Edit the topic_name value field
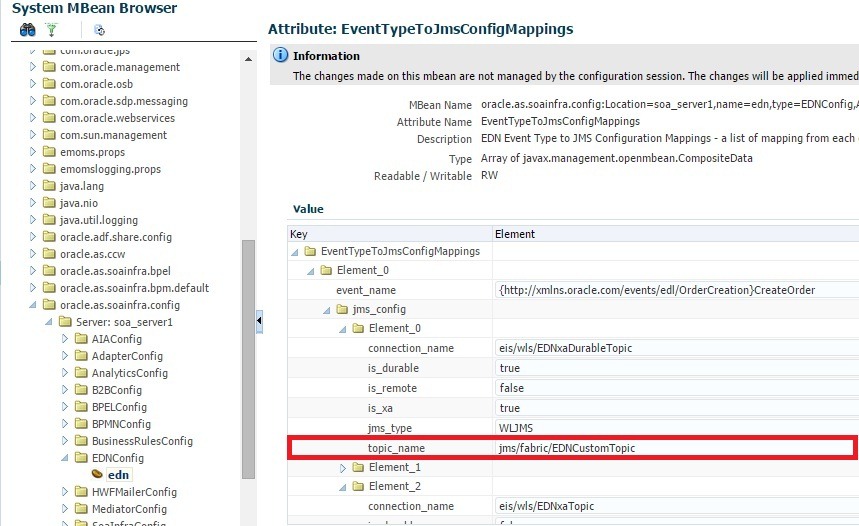The image size is (859, 526). (x=675, y=448)
